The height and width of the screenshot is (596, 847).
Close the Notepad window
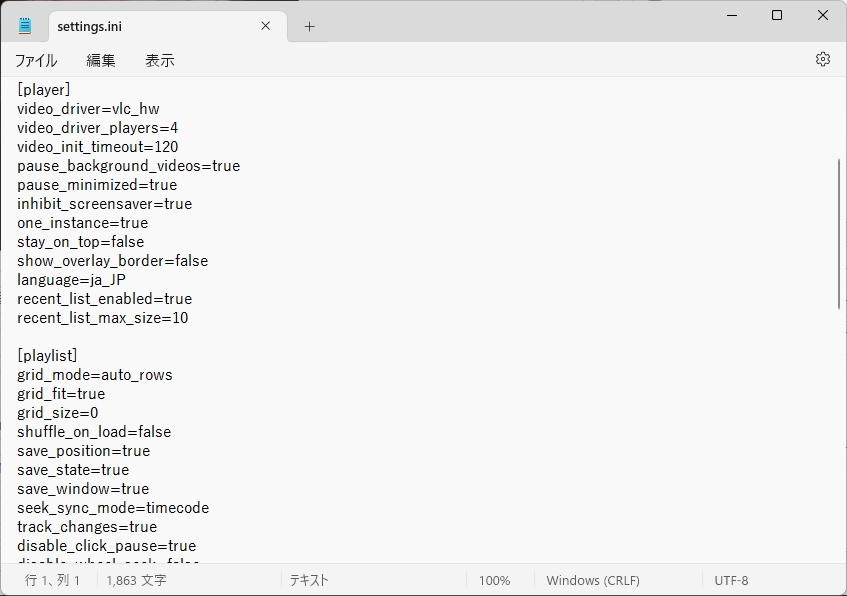pos(822,15)
